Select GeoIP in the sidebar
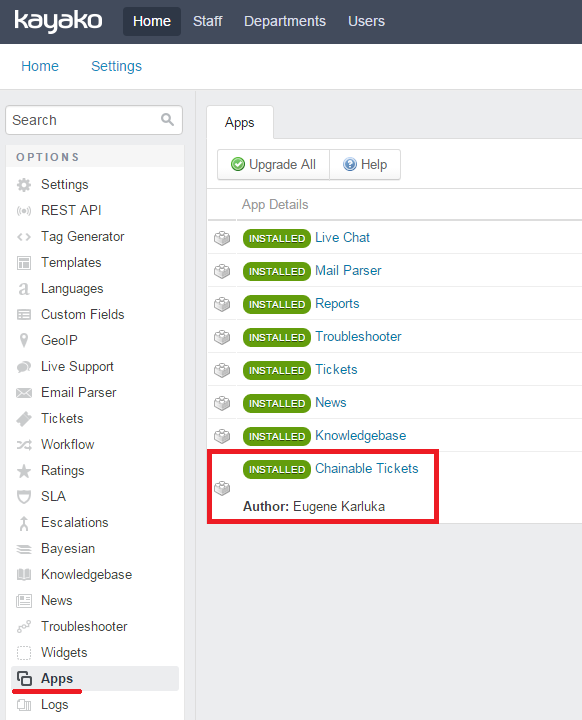The width and height of the screenshot is (582, 720). point(59,341)
